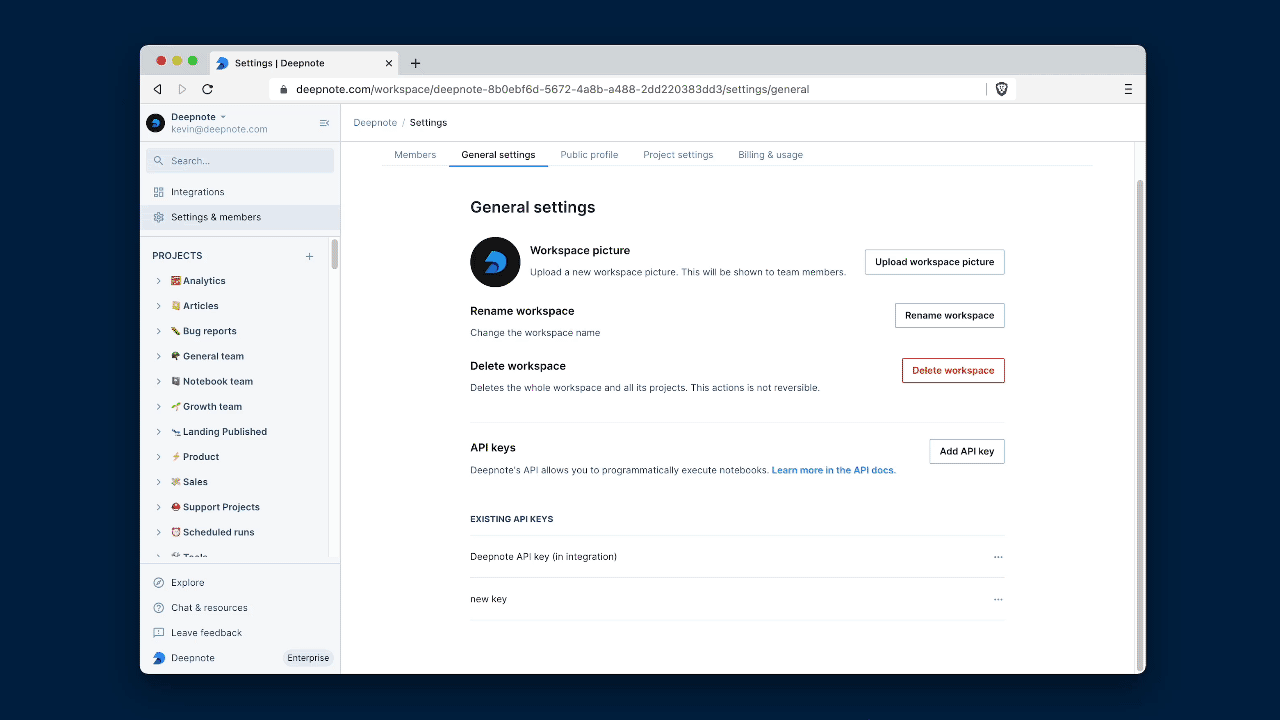The height and width of the screenshot is (720, 1280).
Task: Click the workspace picture avatar
Action: (x=495, y=262)
